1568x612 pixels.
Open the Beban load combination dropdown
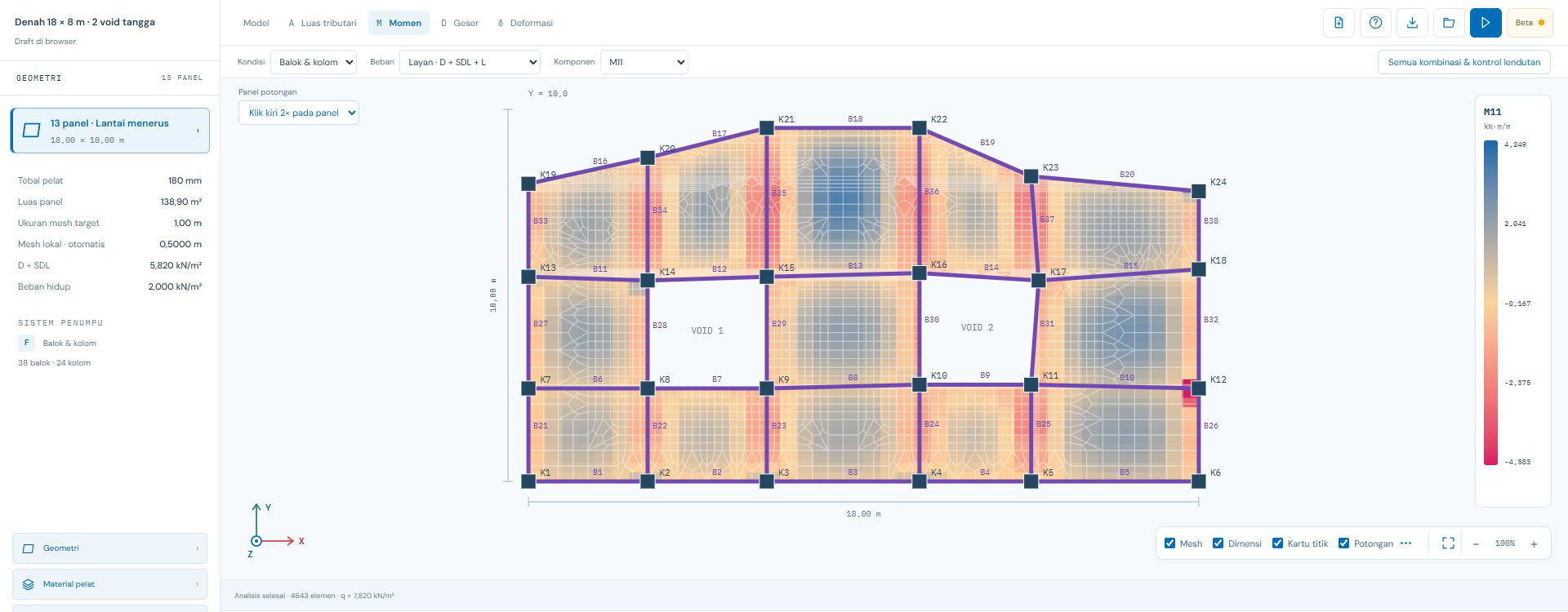click(470, 62)
